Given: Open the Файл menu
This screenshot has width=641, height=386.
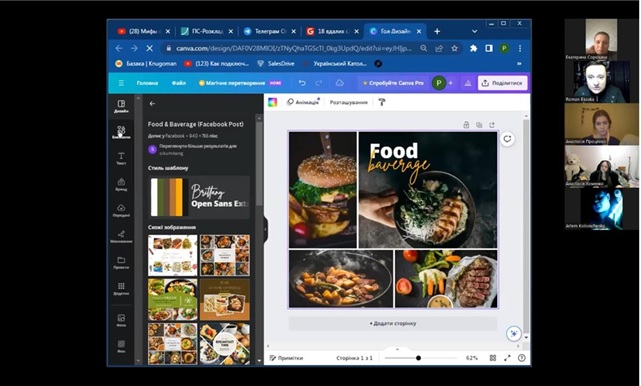Looking at the screenshot, I should point(179,83).
